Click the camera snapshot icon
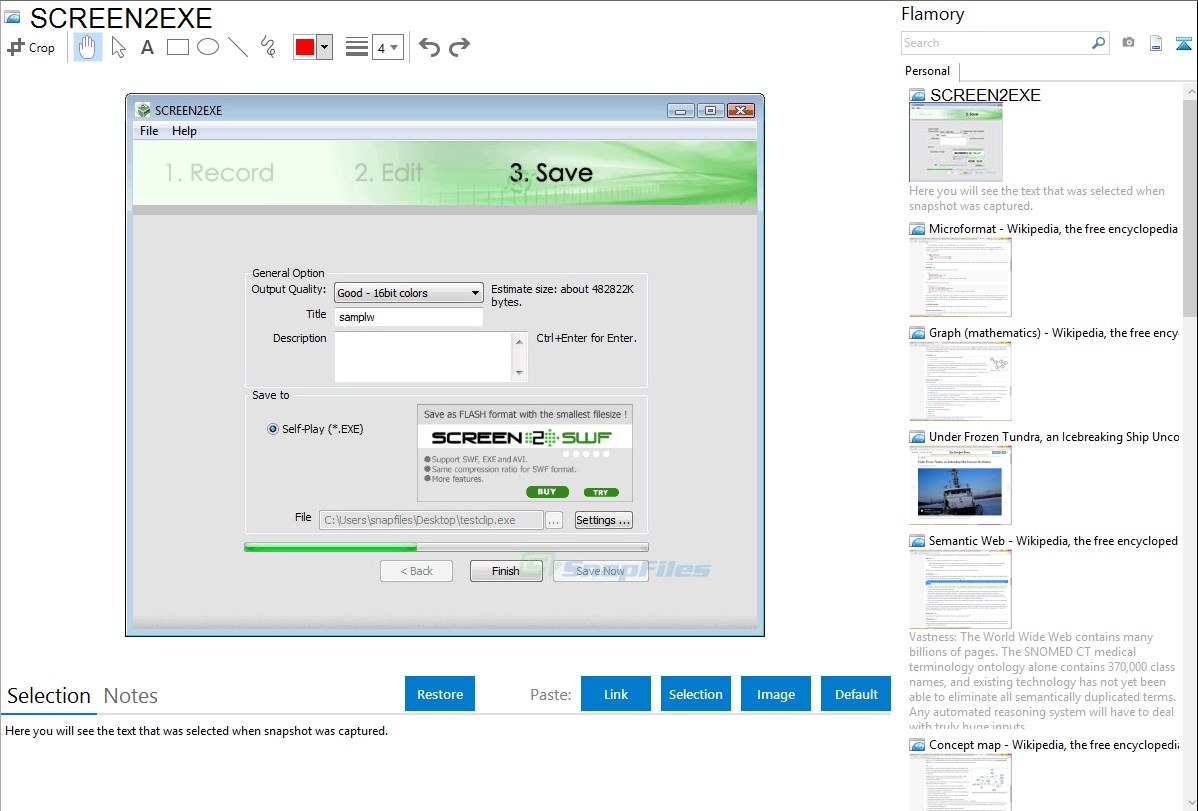The height and width of the screenshot is (811, 1198). tap(1128, 43)
